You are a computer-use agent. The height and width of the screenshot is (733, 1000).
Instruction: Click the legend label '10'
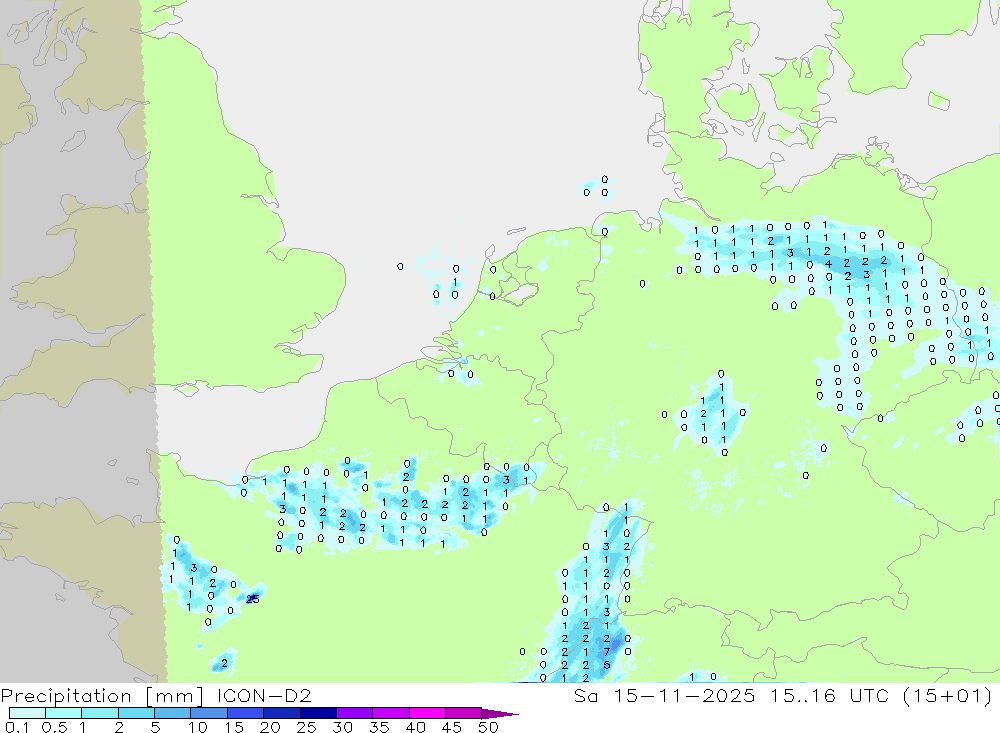click(x=198, y=727)
